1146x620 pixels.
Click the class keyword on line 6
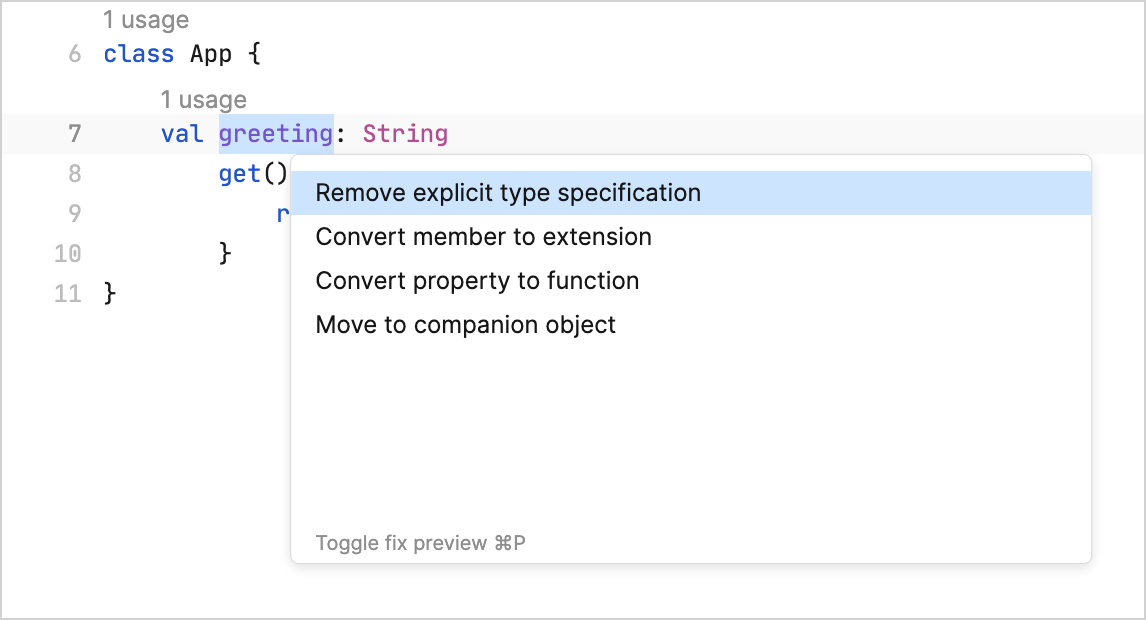pos(138,54)
